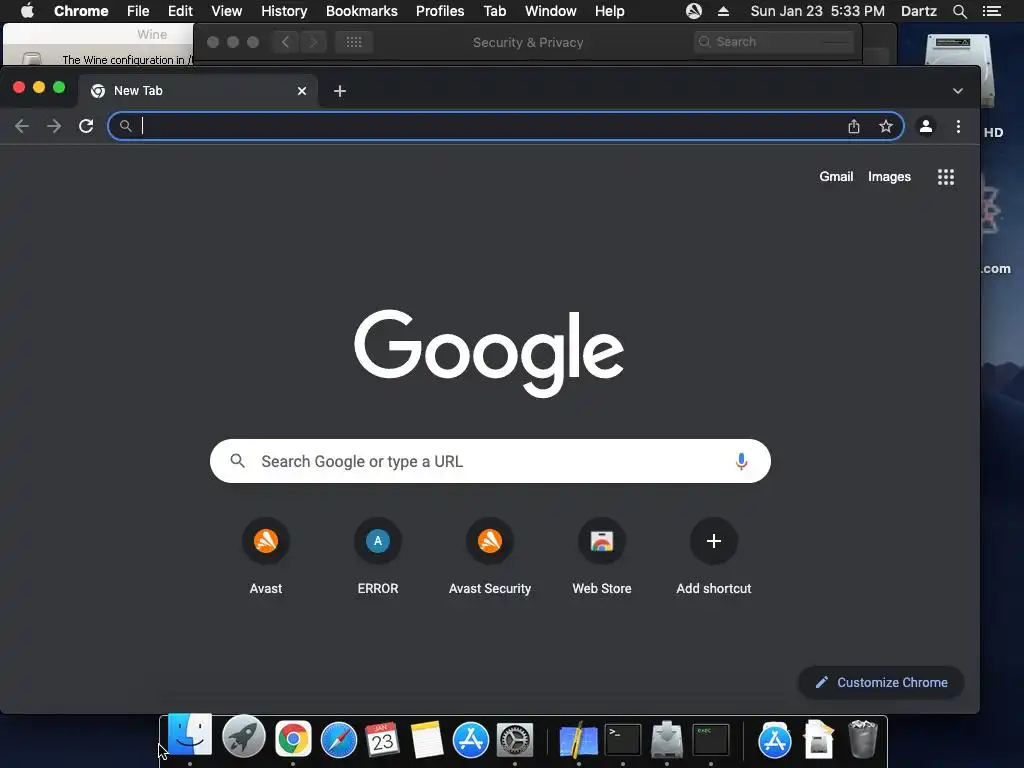
Task: Open Calendar from the Dock
Action: click(x=382, y=739)
